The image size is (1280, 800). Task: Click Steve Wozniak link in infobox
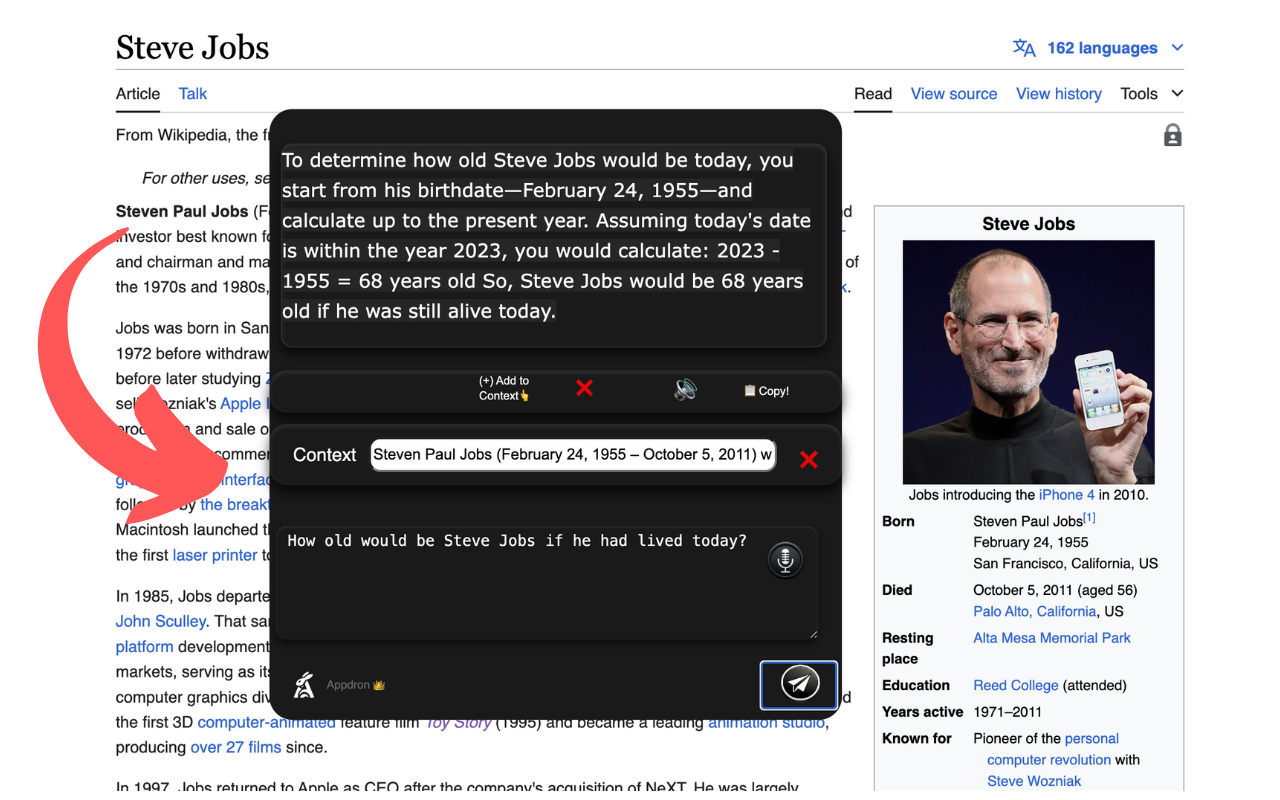(x=1034, y=781)
